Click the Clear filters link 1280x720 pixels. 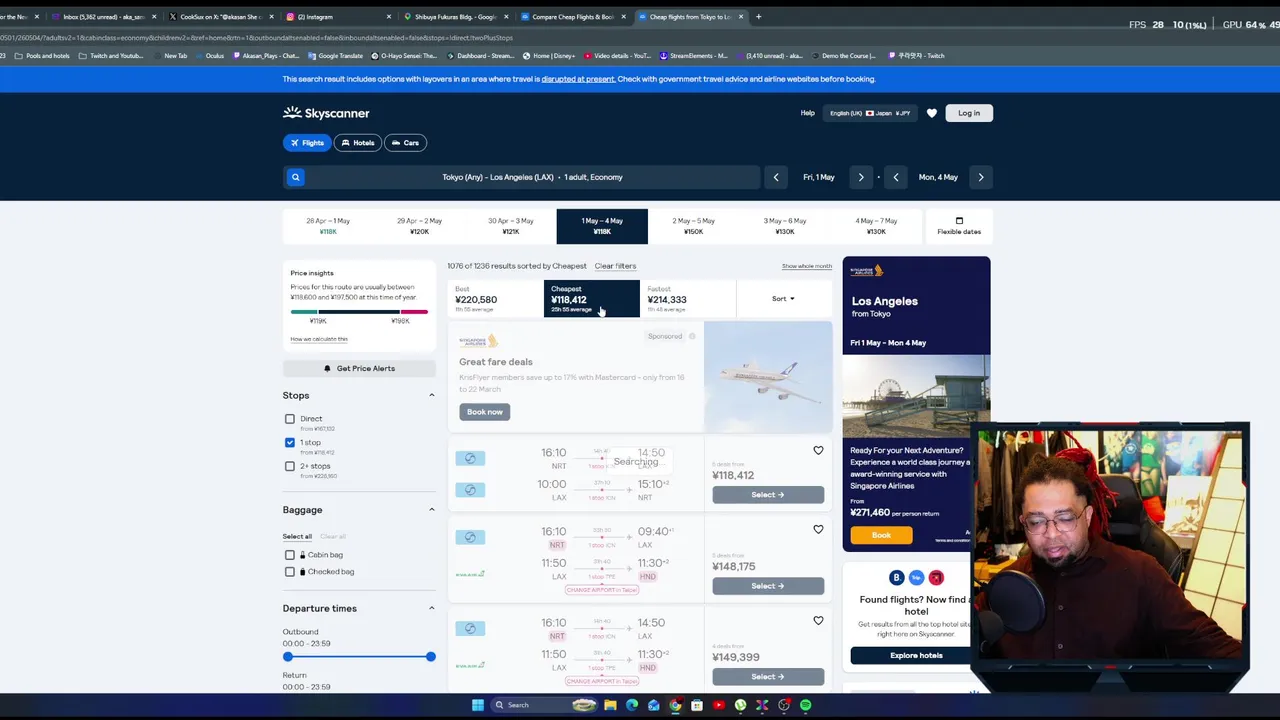615,266
